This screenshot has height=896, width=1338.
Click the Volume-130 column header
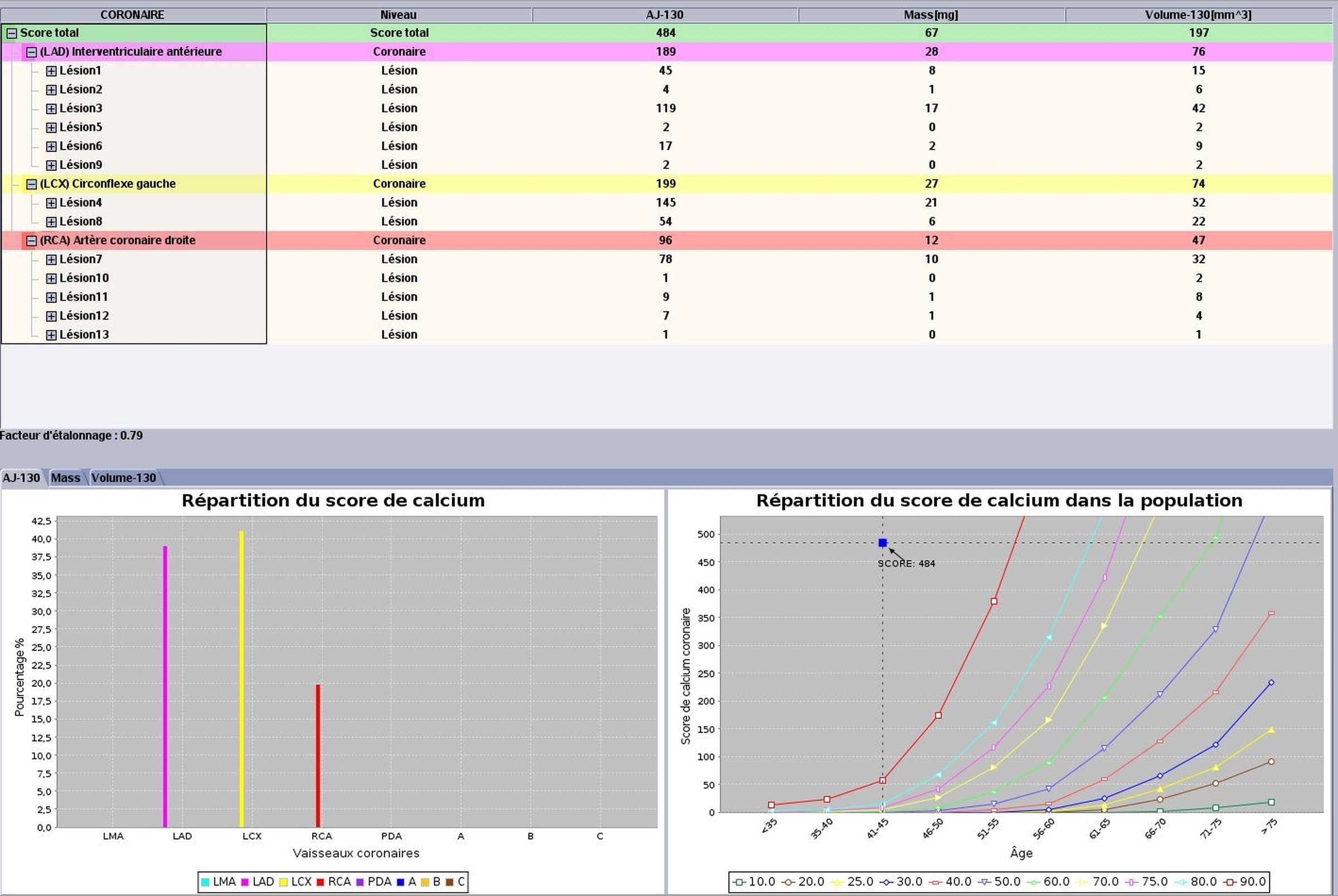click(x=1198, y=15)
